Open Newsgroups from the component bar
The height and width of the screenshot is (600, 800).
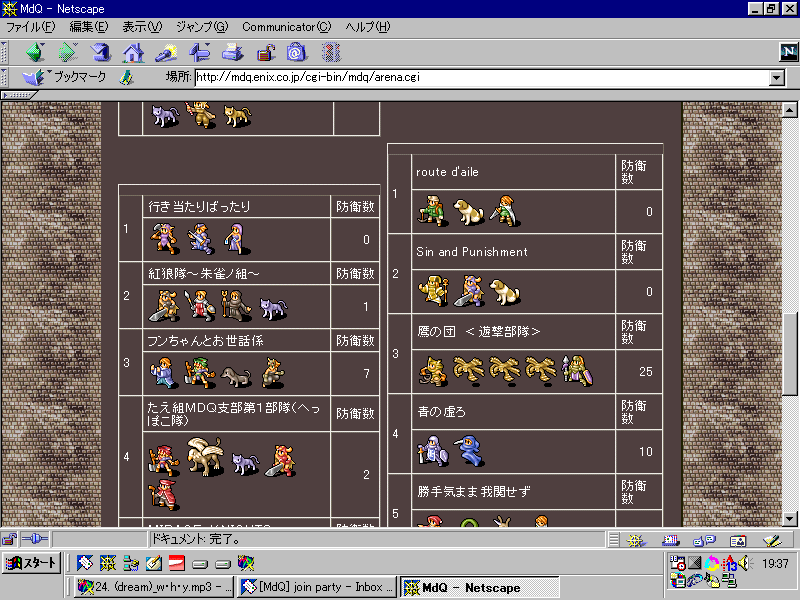click(705, 540)
